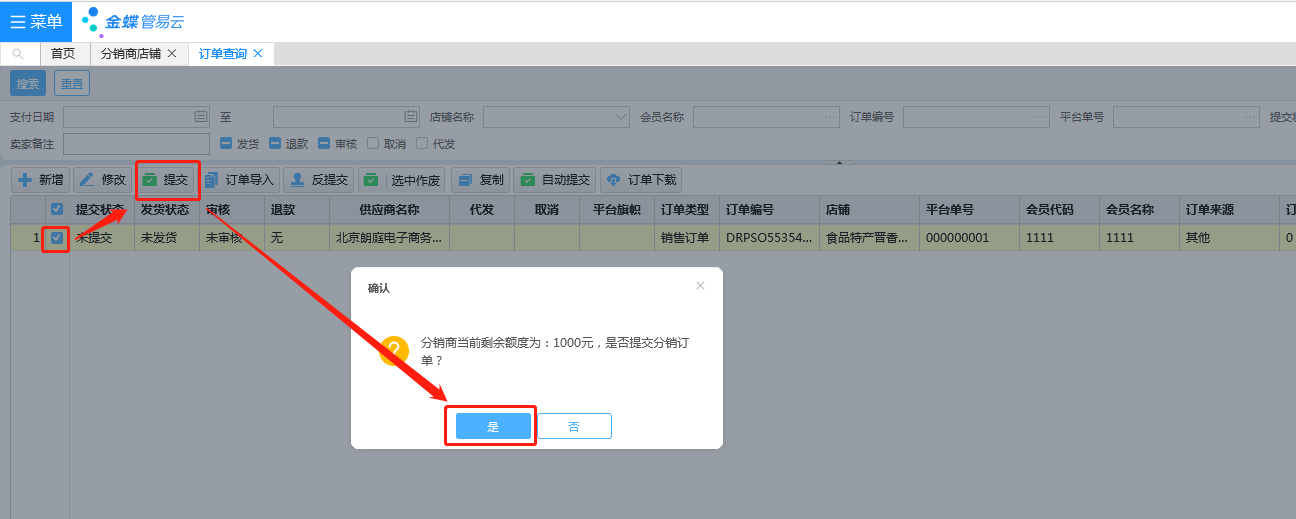Click the 新增 plus toolbar button
1296x519 pixels.
coord(41,180)
